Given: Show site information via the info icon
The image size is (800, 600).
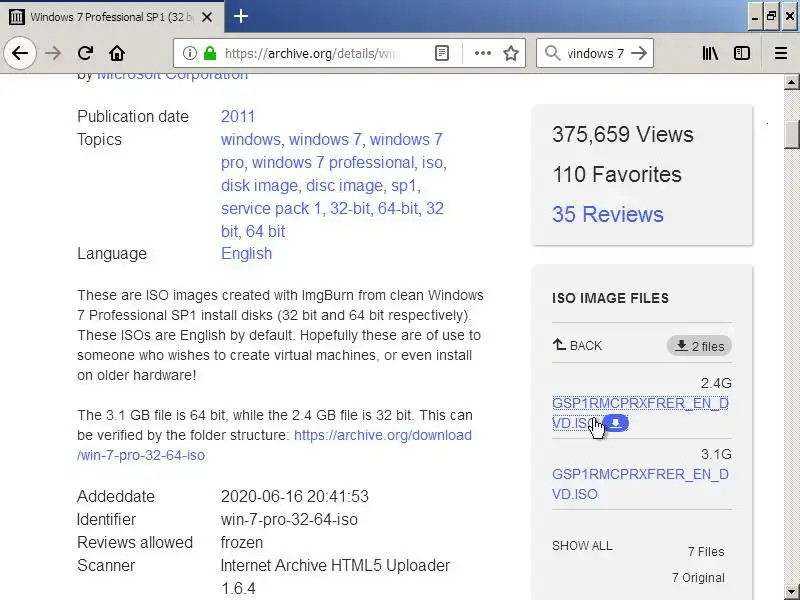Looking at the screenshot, I should click(x=190, y=53).
